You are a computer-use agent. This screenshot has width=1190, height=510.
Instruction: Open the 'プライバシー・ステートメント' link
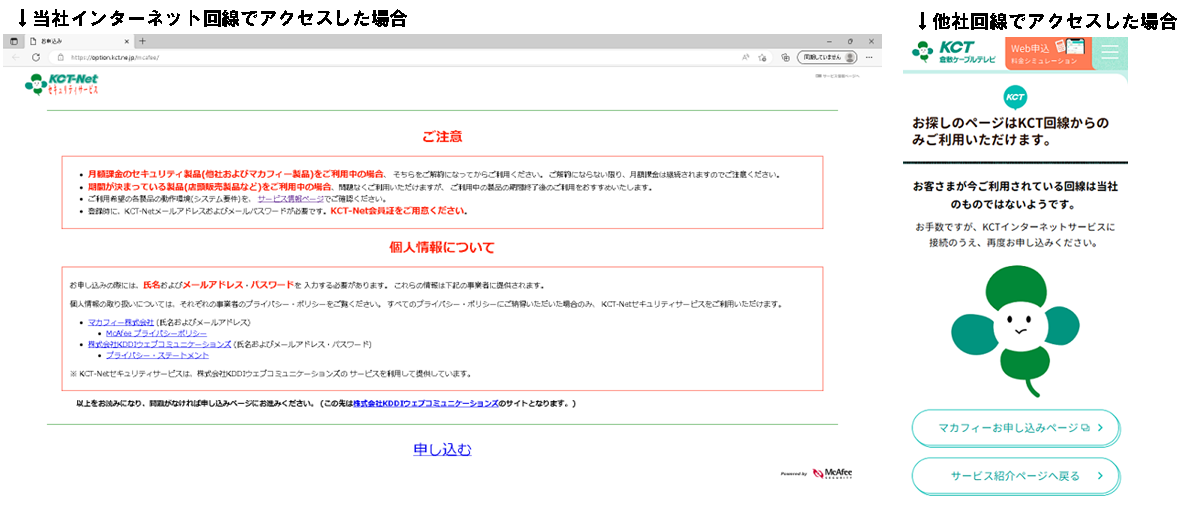pos(158,354)
